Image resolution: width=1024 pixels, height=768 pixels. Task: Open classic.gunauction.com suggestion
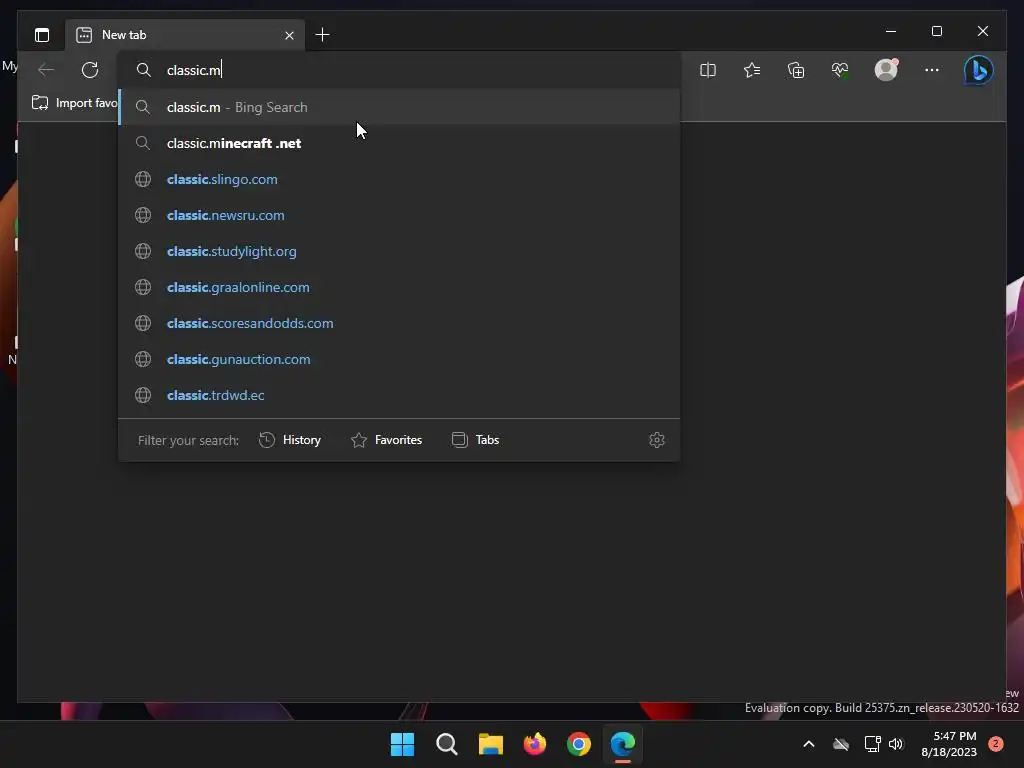click(x=399, y=359)
